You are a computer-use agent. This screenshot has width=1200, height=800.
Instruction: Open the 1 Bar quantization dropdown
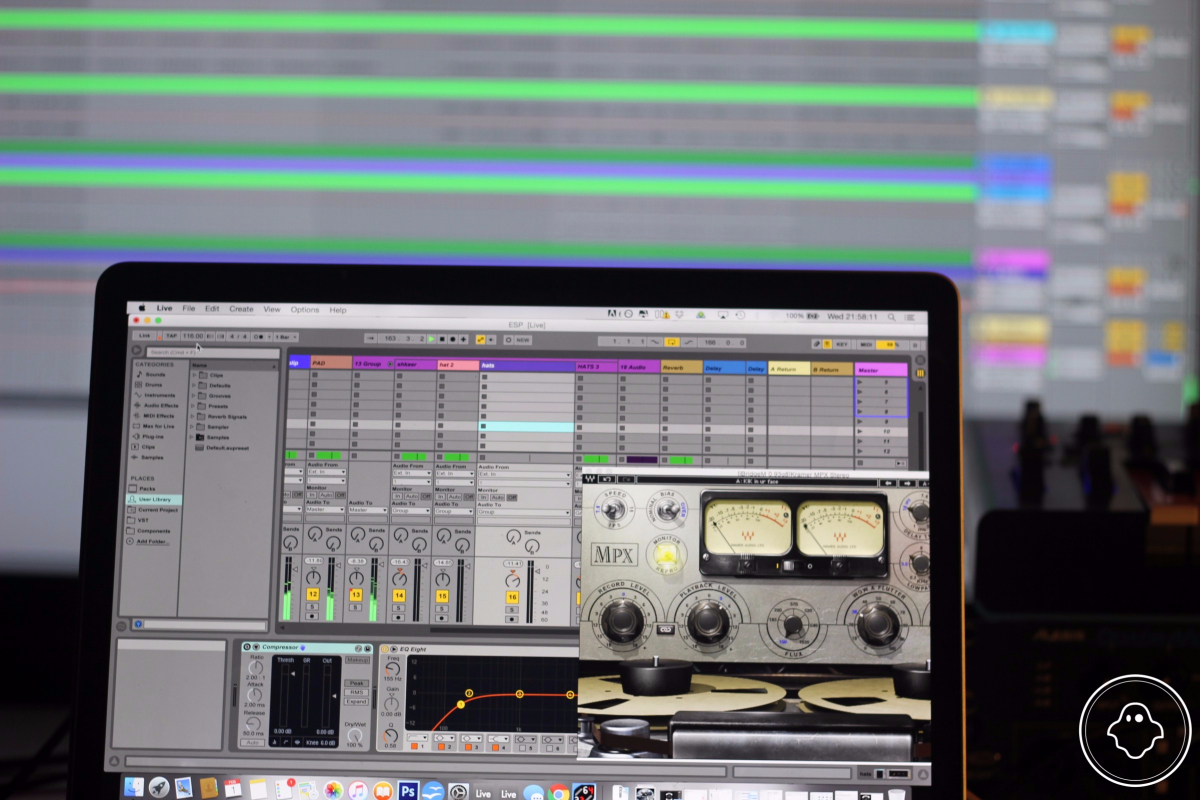(287, 337)
